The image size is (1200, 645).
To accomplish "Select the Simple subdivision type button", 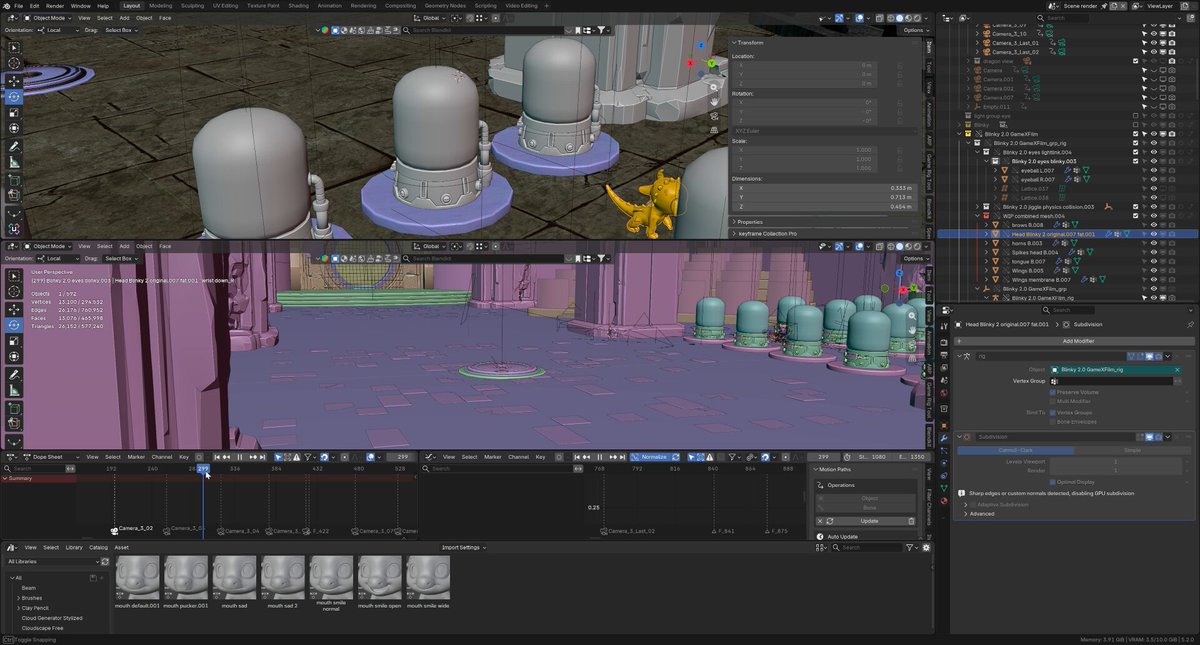I will pos(1132,450).
